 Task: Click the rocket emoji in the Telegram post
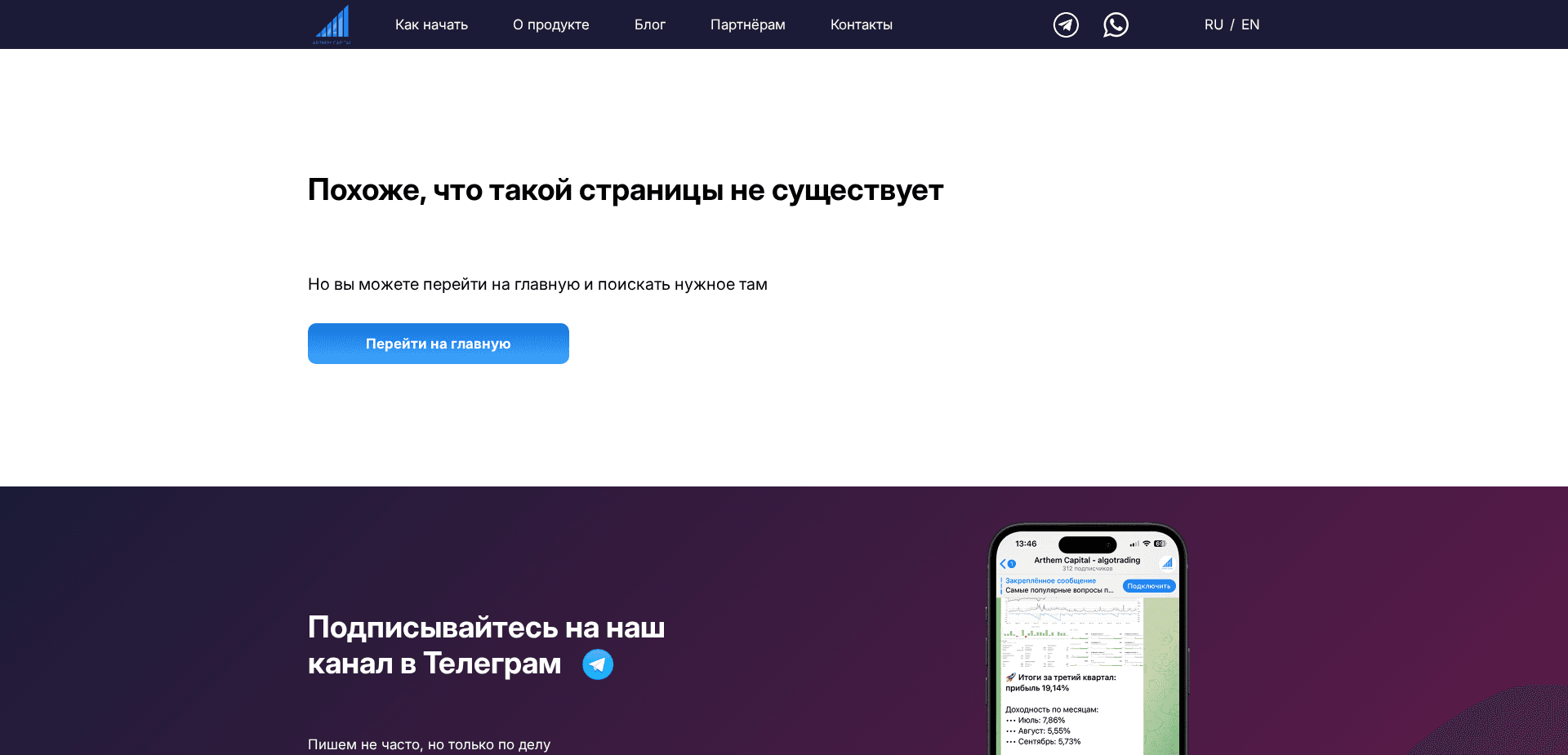click(1011, 677)
